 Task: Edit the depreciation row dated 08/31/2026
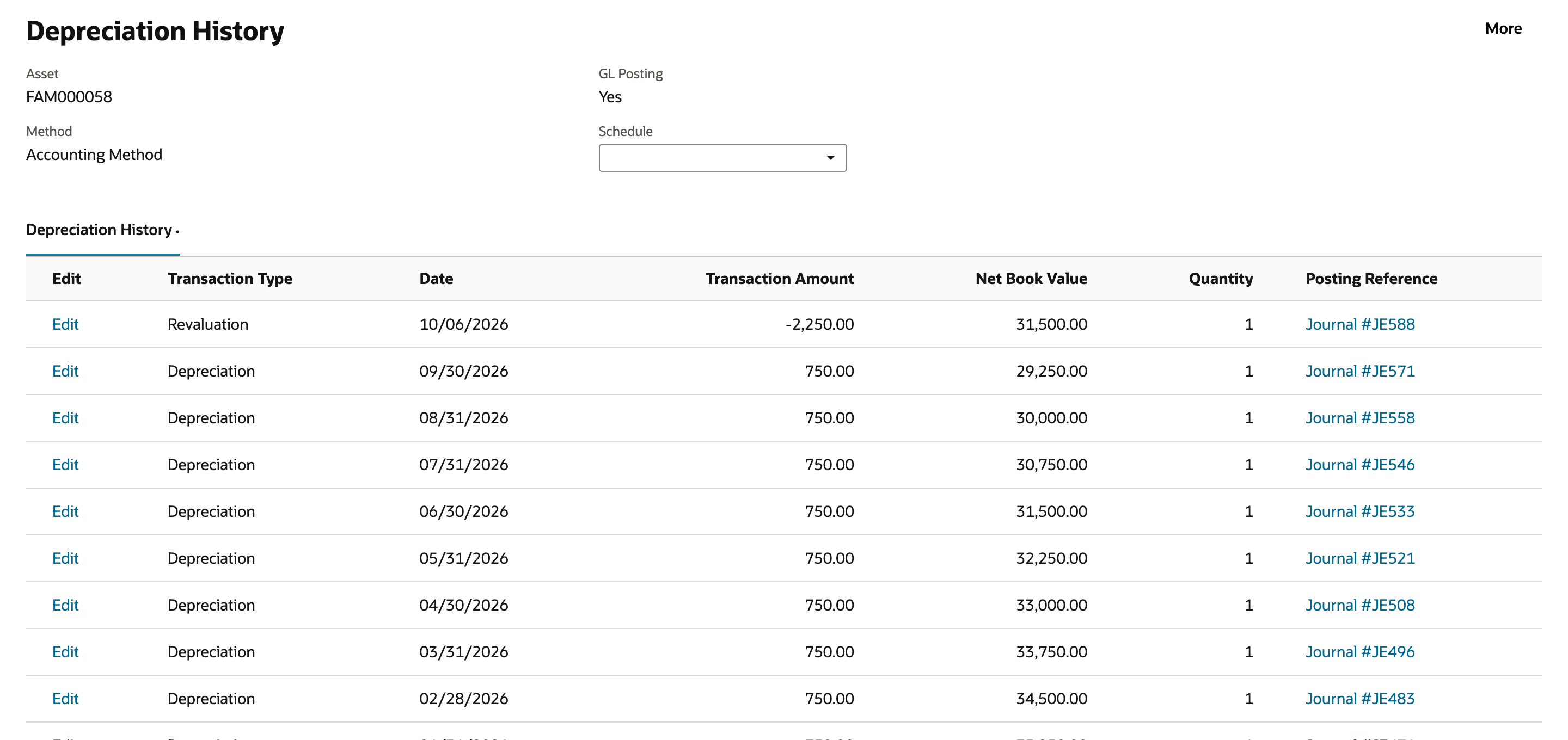click(65, 418)
